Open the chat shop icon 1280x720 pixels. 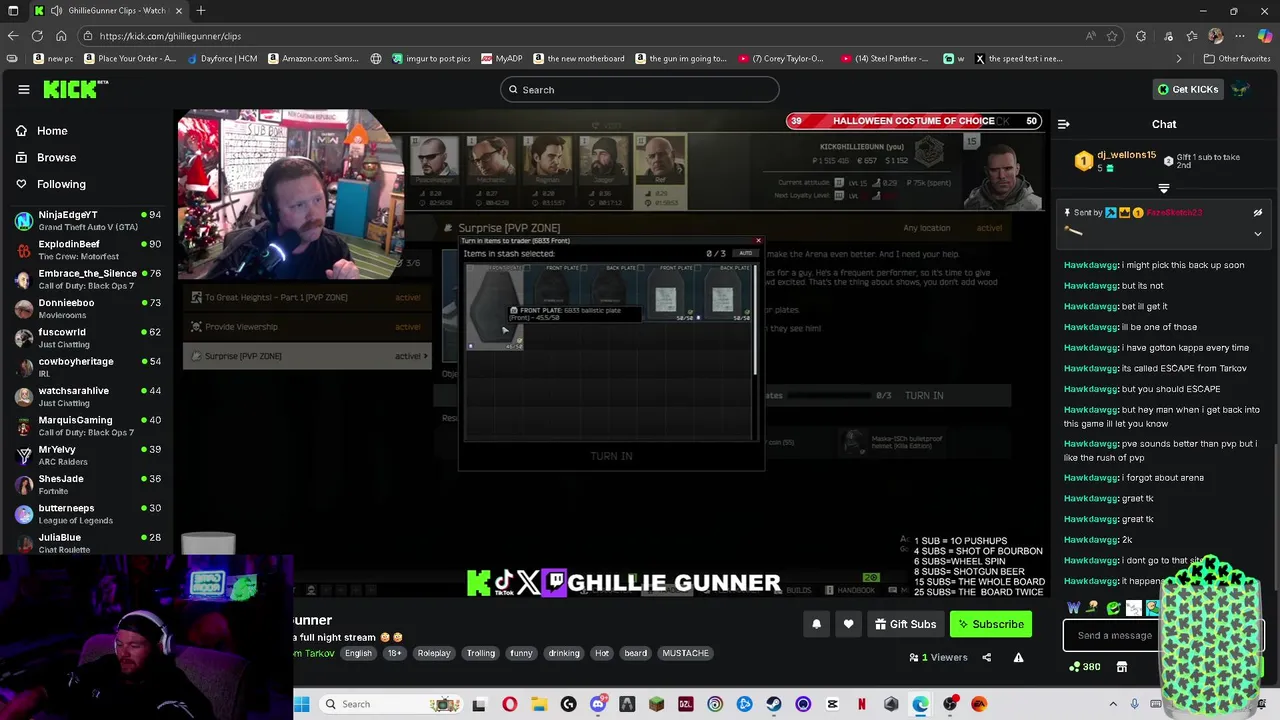(1122, 667)
